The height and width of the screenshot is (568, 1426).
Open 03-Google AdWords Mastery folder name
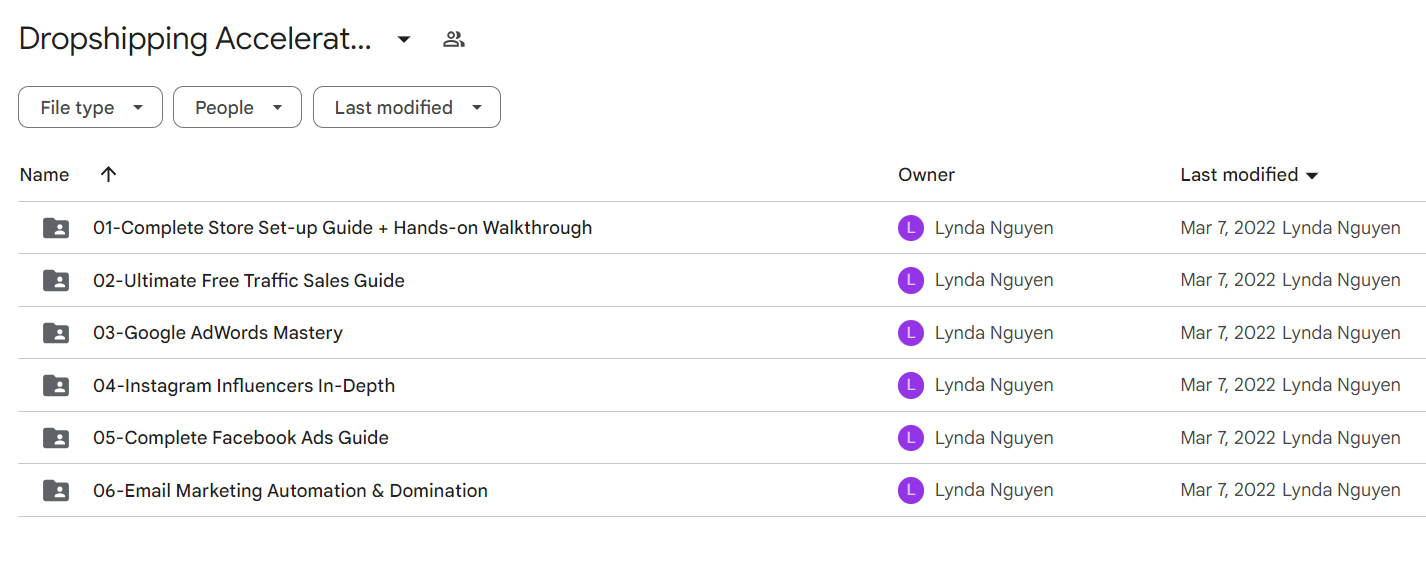tap(218, 333)
